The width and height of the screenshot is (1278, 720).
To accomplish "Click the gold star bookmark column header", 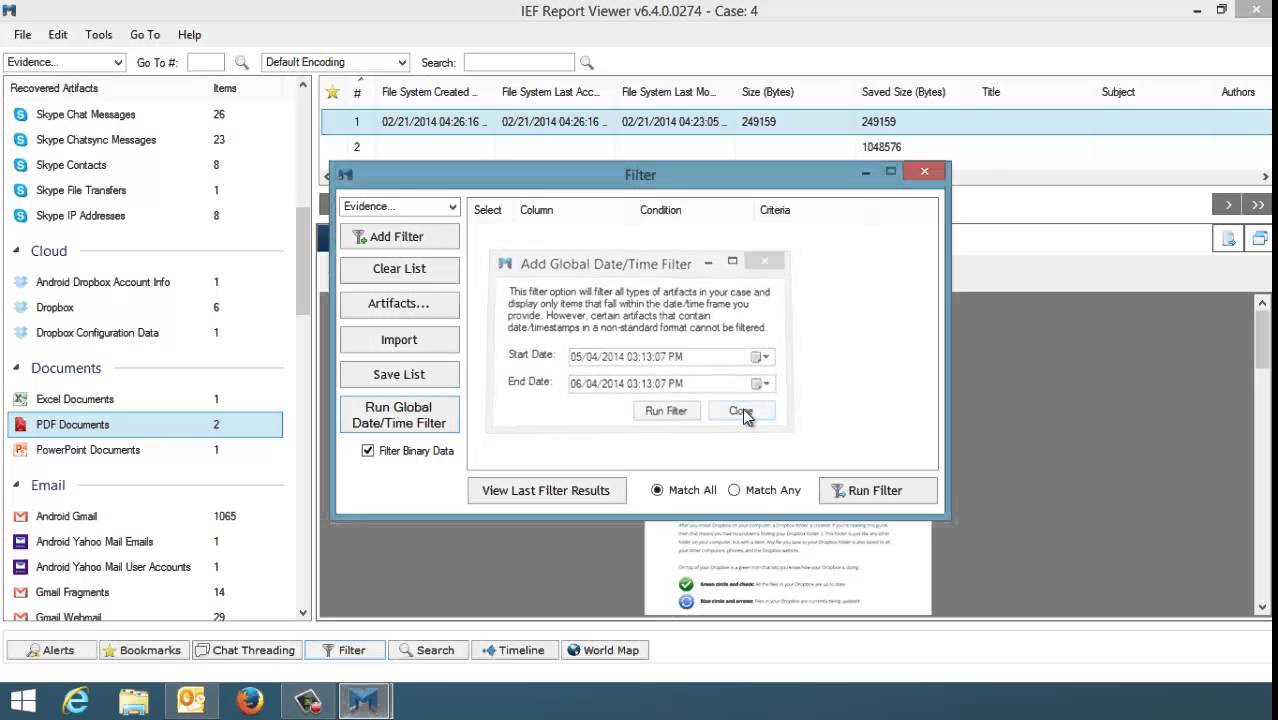I will [332, 92].
